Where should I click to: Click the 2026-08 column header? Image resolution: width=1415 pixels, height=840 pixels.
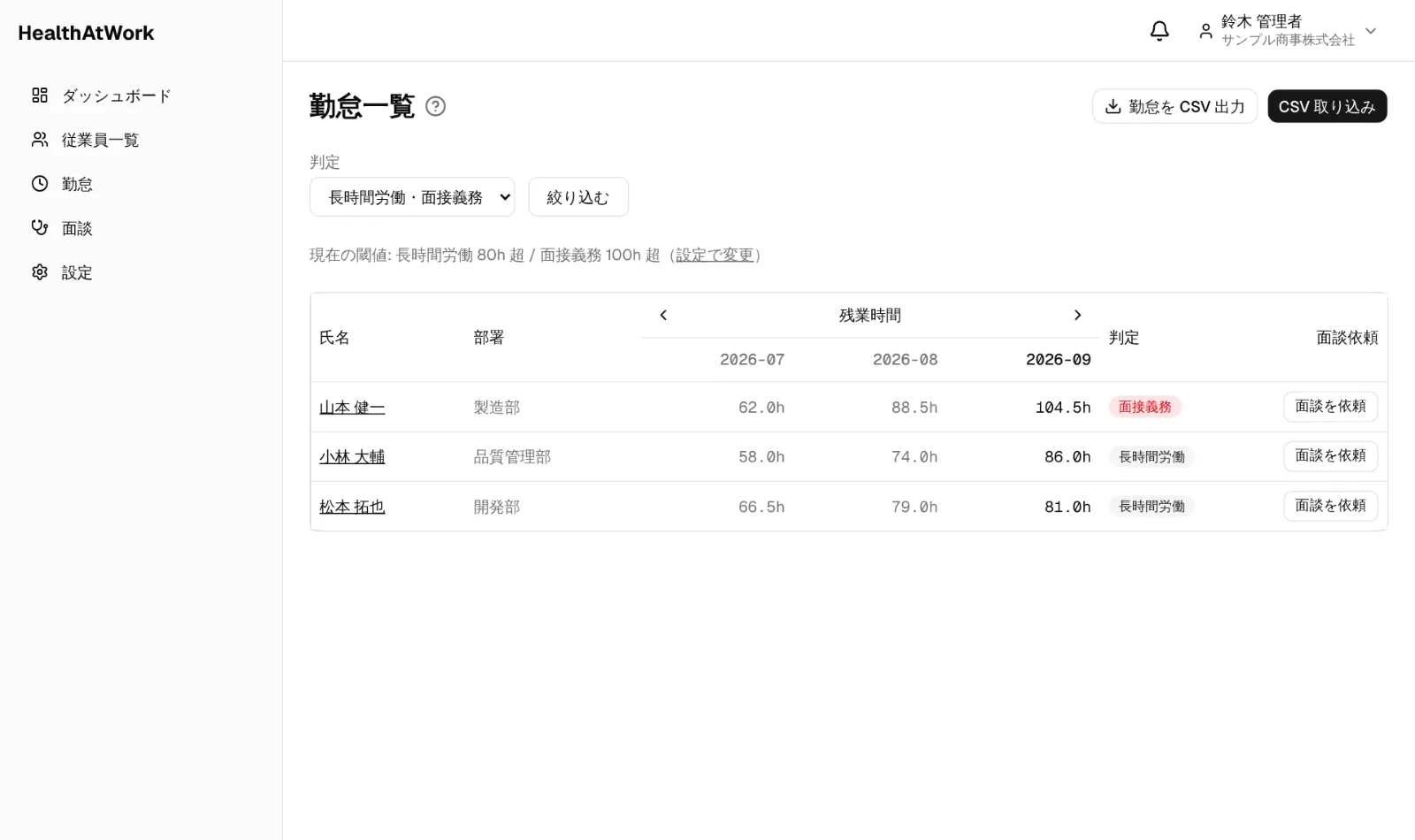[x=905, y=360]
